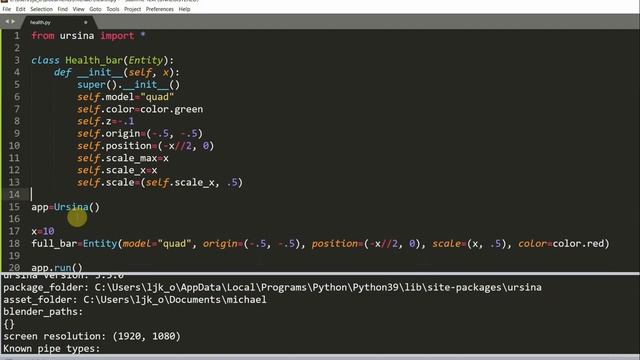
Task: Click 'from ursina import' on line 1
Action: tap(83, 36)
